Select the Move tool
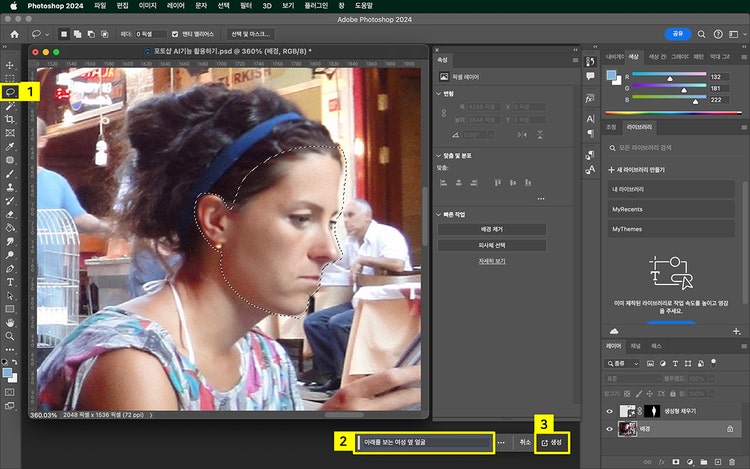 click(10, 64)
